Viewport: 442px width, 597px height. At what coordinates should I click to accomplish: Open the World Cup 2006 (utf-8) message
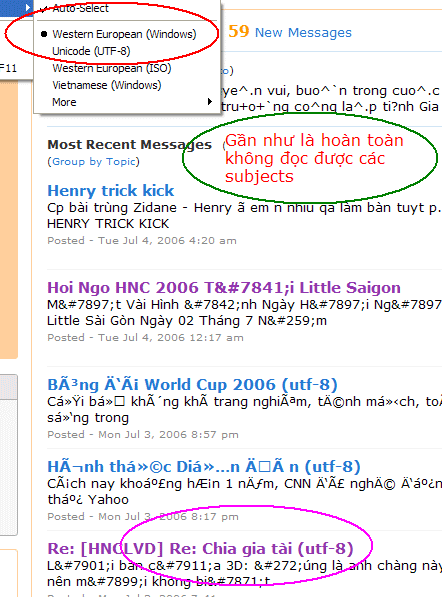[x=192, y=385]
